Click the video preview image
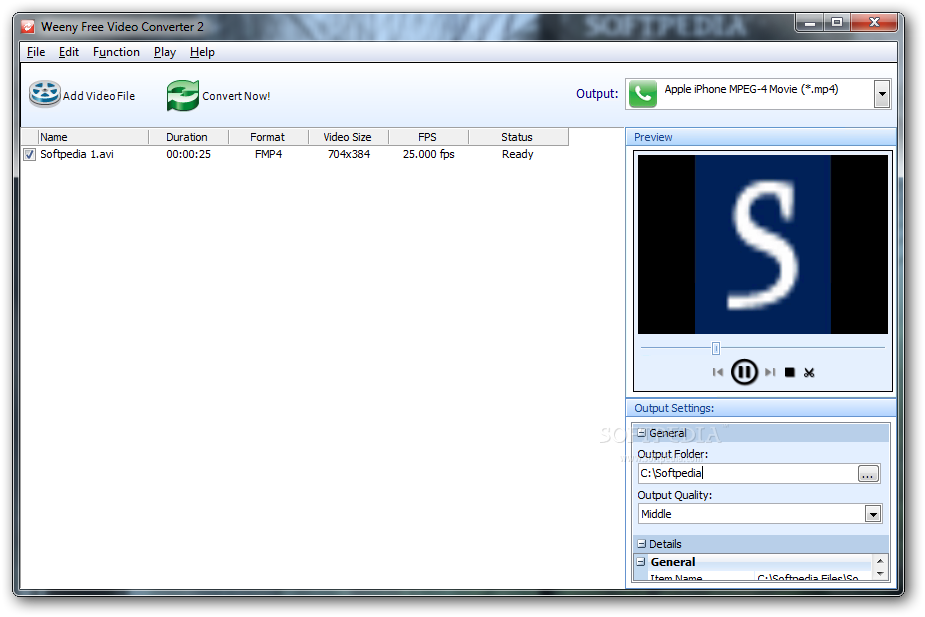 (763, 244)
